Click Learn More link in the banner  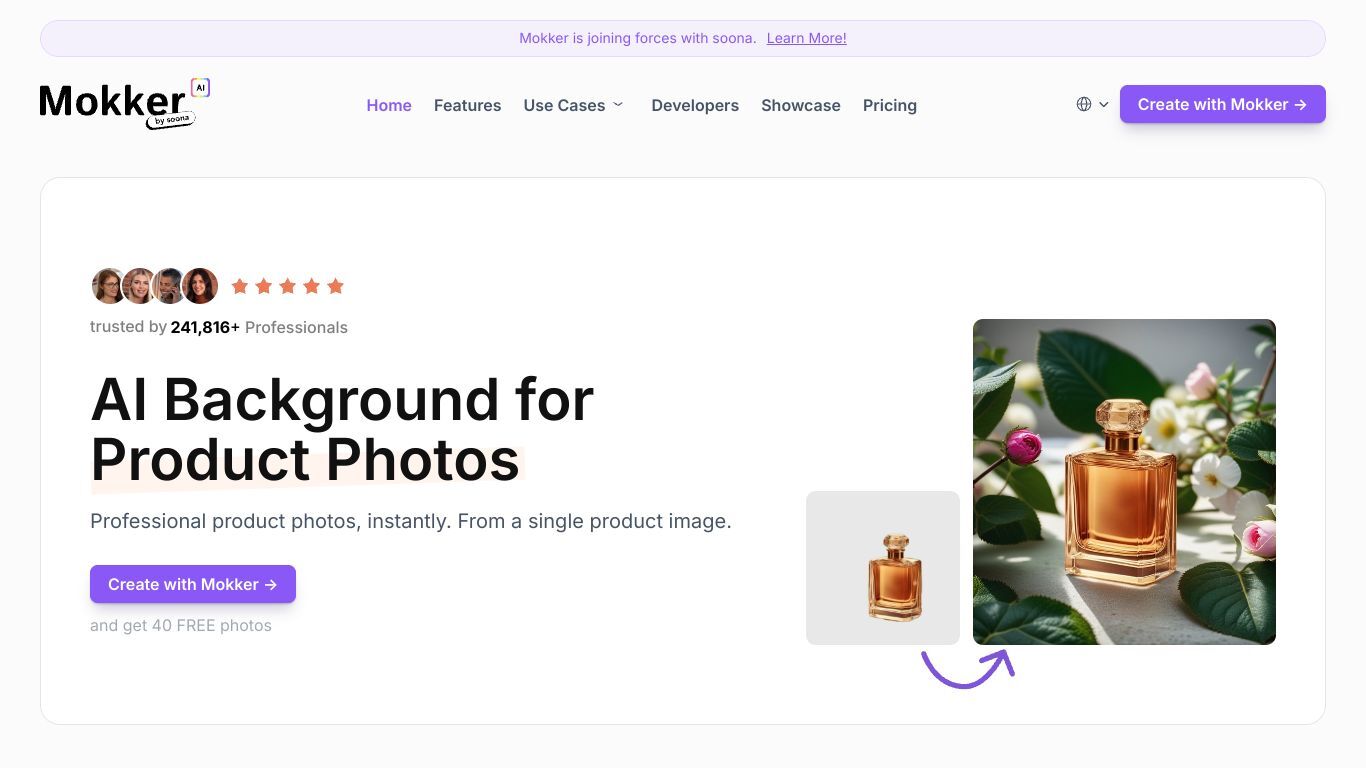pyautogui.click(x=806, y=38)
